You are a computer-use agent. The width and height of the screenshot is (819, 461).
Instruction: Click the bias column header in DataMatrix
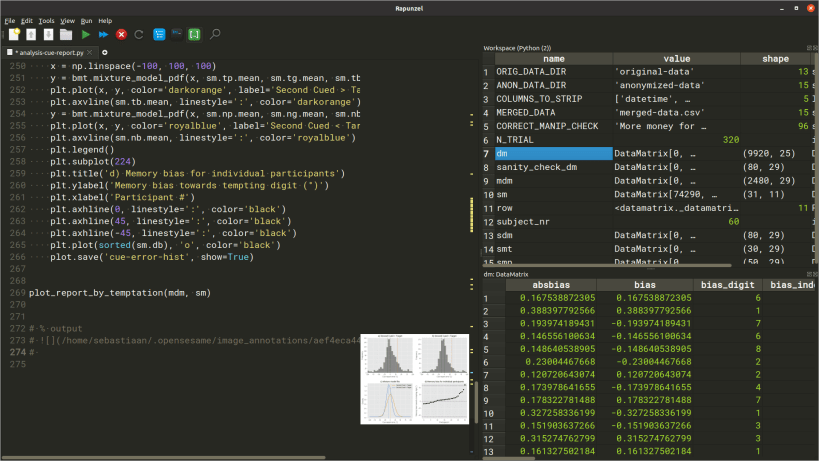tap(645, 285)
